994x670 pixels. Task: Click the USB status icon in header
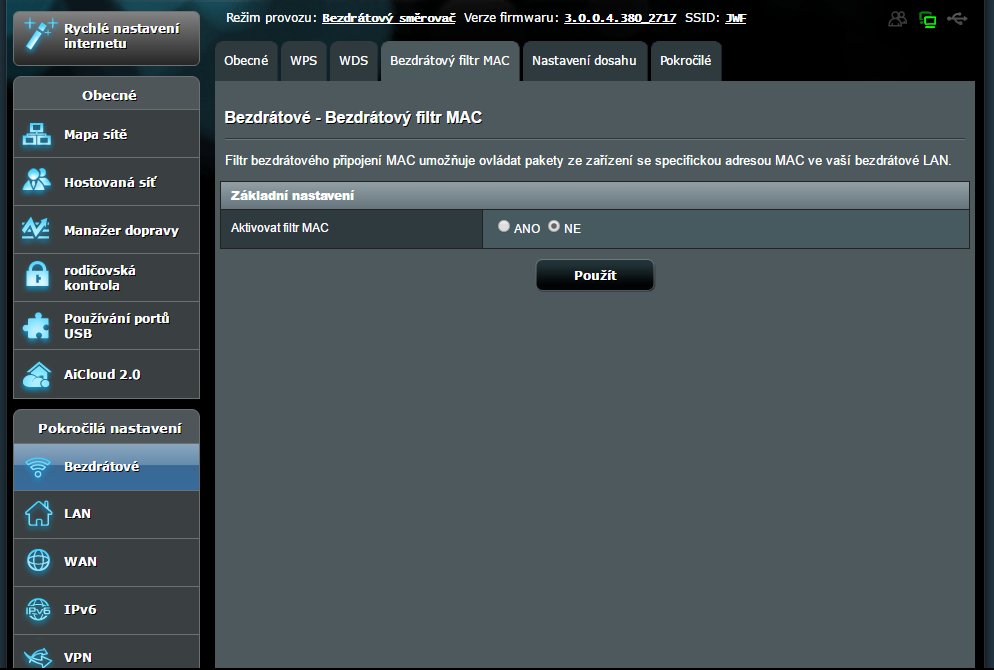[x=957, y=19]
